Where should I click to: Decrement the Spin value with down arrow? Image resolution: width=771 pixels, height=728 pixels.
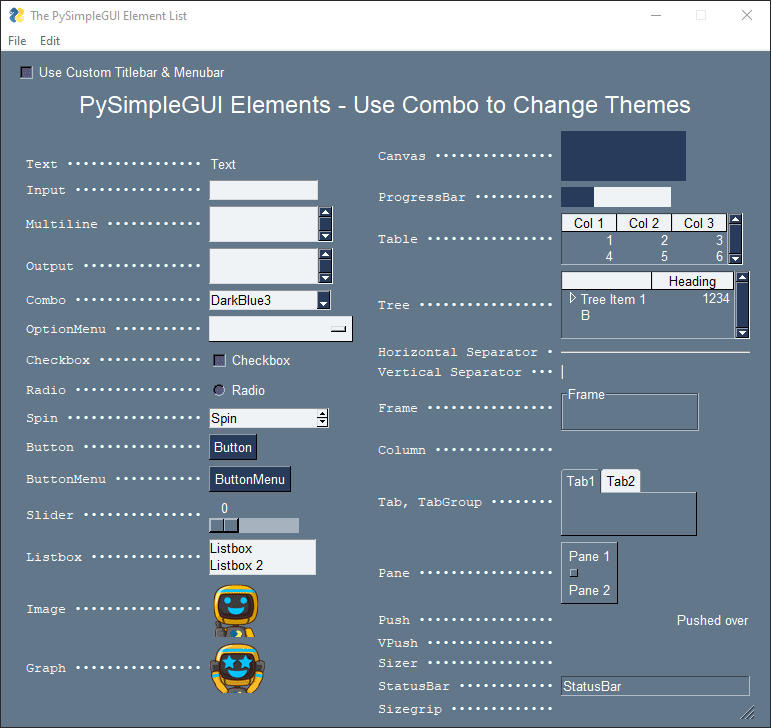coord(322,422)
